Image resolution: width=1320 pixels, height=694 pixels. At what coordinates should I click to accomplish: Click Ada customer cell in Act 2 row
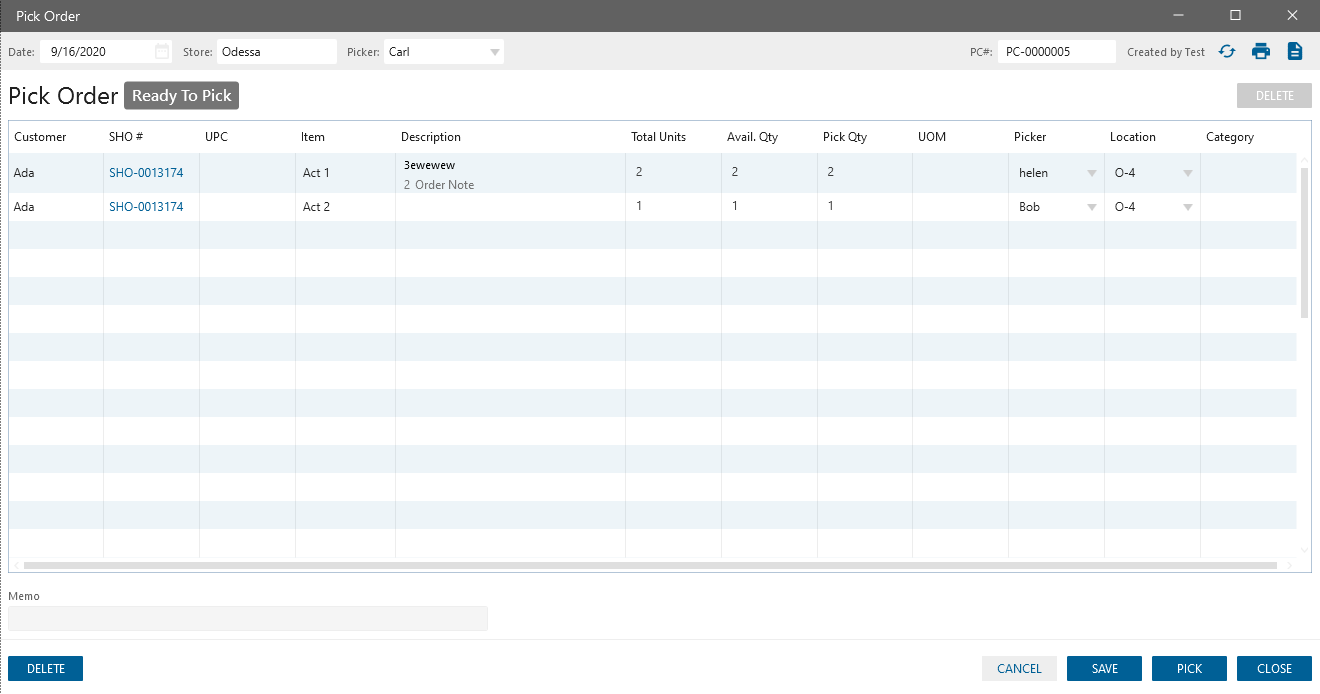56,207
